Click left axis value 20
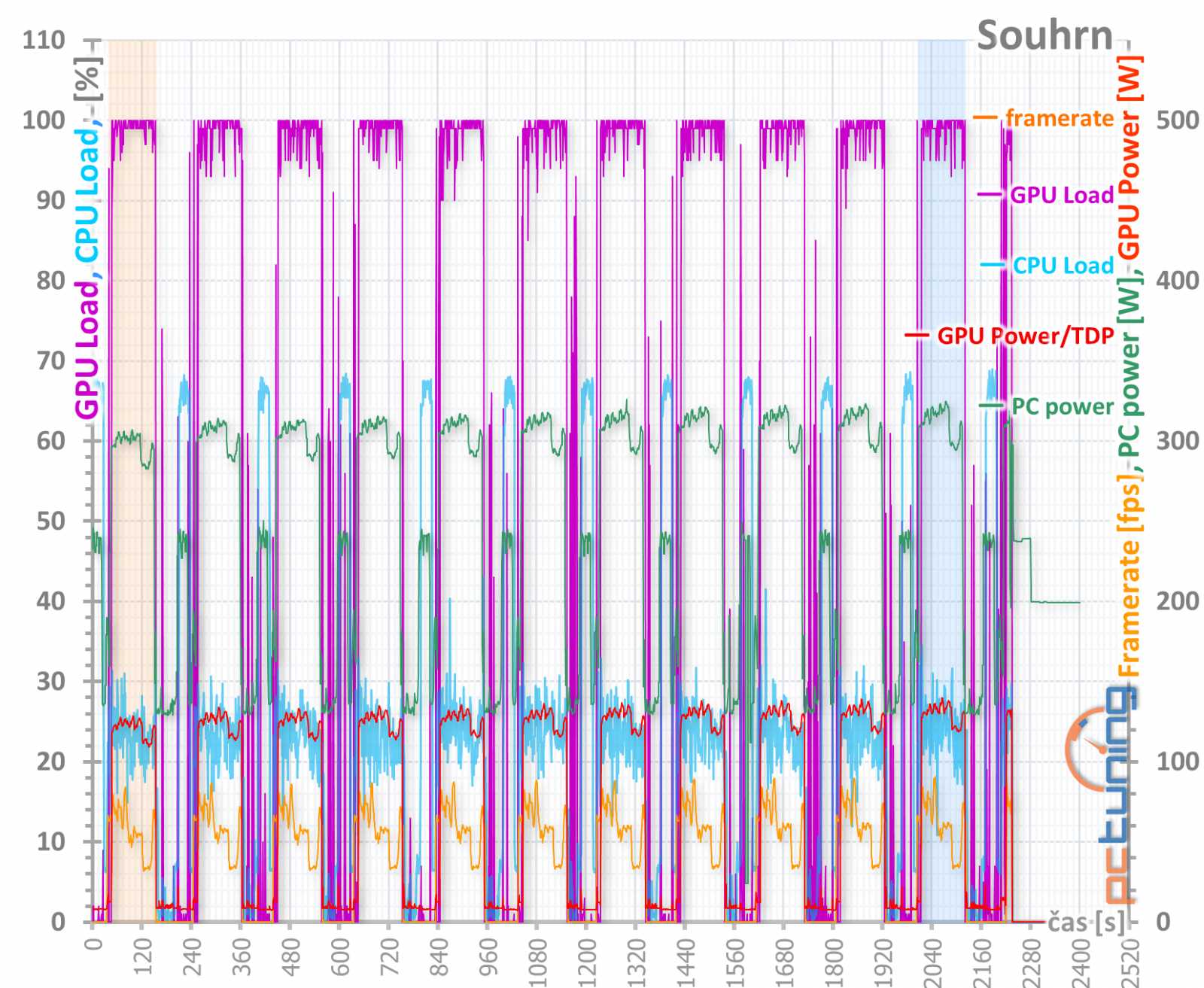Screen dimensions: 1204x988 pos(51,762)
